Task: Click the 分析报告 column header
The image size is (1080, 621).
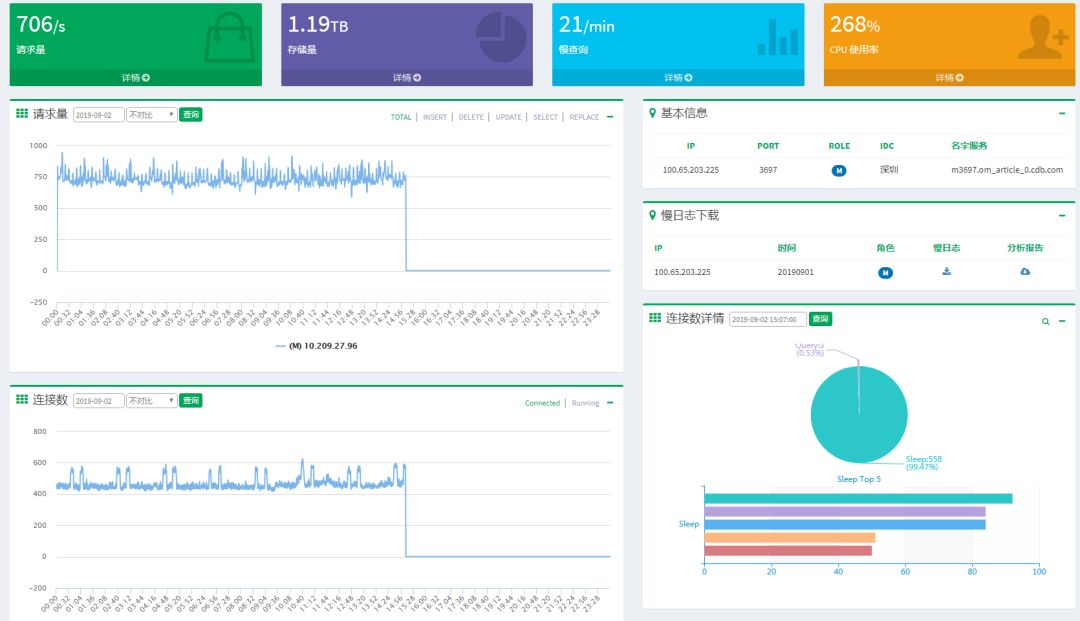Action: click(1025, 248)
